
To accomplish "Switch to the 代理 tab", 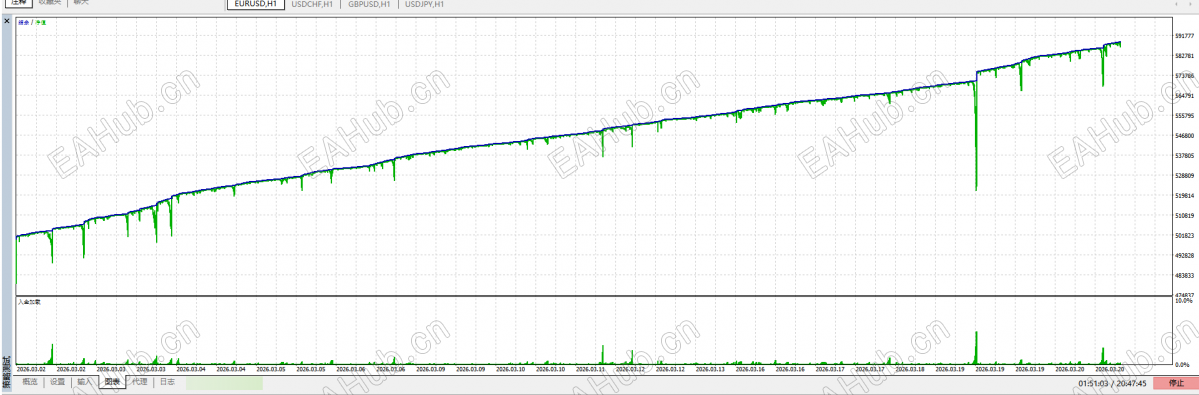I will pyautogui.click(x=140, y=381).
